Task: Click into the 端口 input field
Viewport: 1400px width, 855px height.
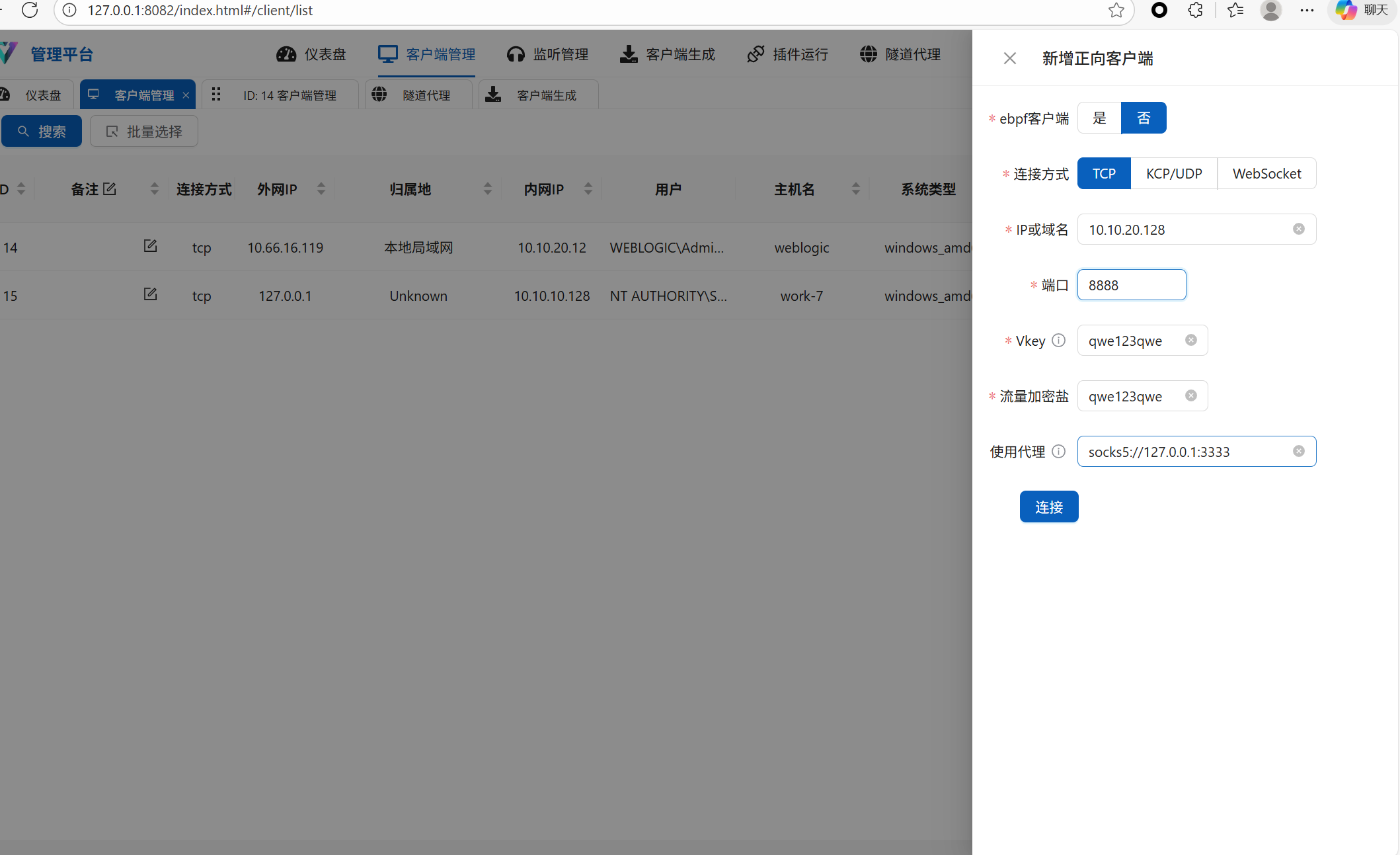Action: tap(1131, 285)
